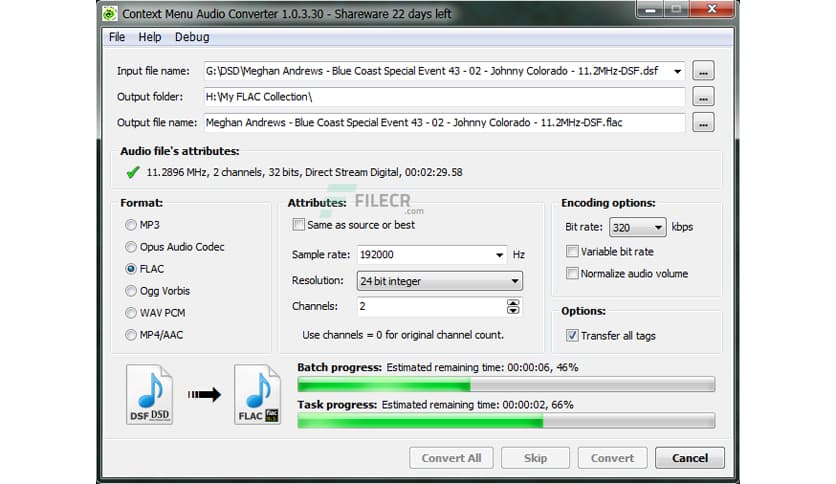Open the Sample rate dropdown
The height and width of the screenshot is (484, 836).
click(499, 255)
